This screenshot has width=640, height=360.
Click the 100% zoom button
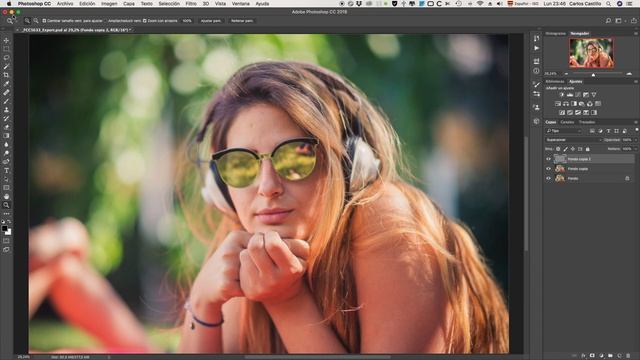[x=187, y=21]
